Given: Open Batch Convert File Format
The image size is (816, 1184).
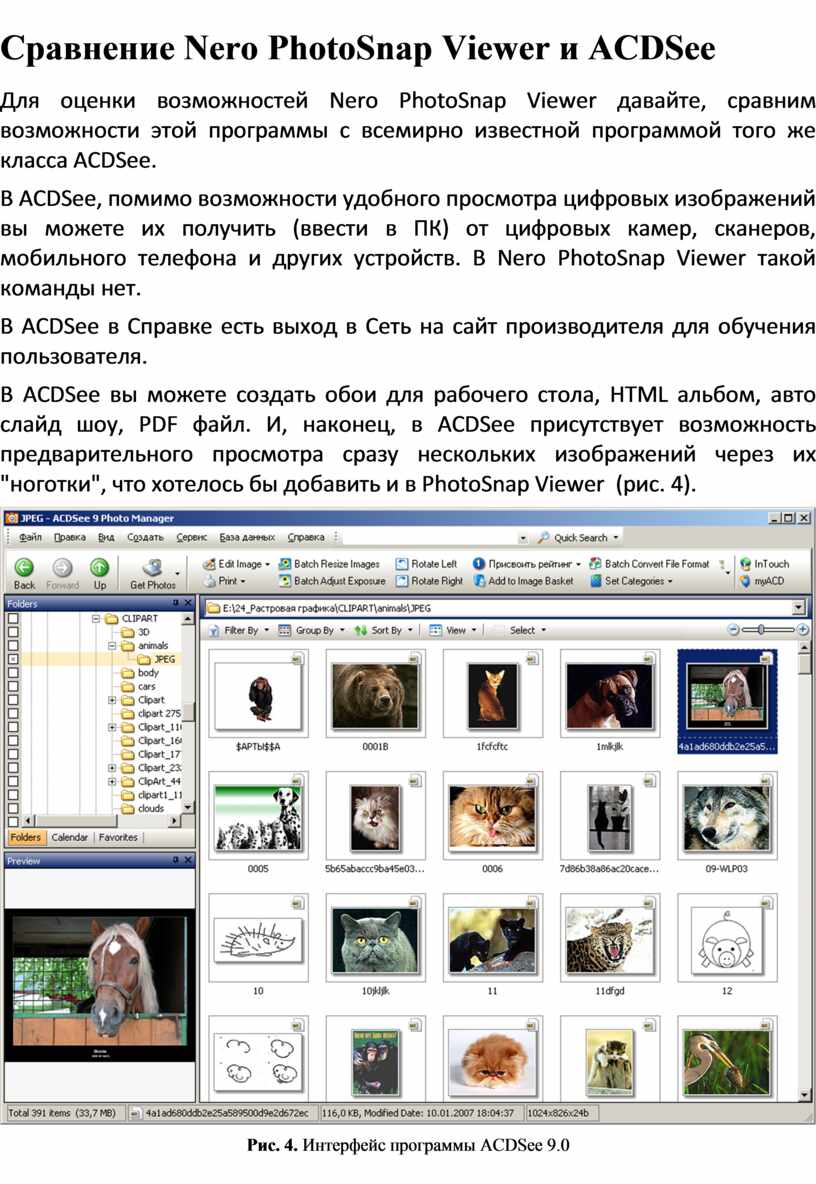Looking at the screenshot, I should click(x=649, y=564).
